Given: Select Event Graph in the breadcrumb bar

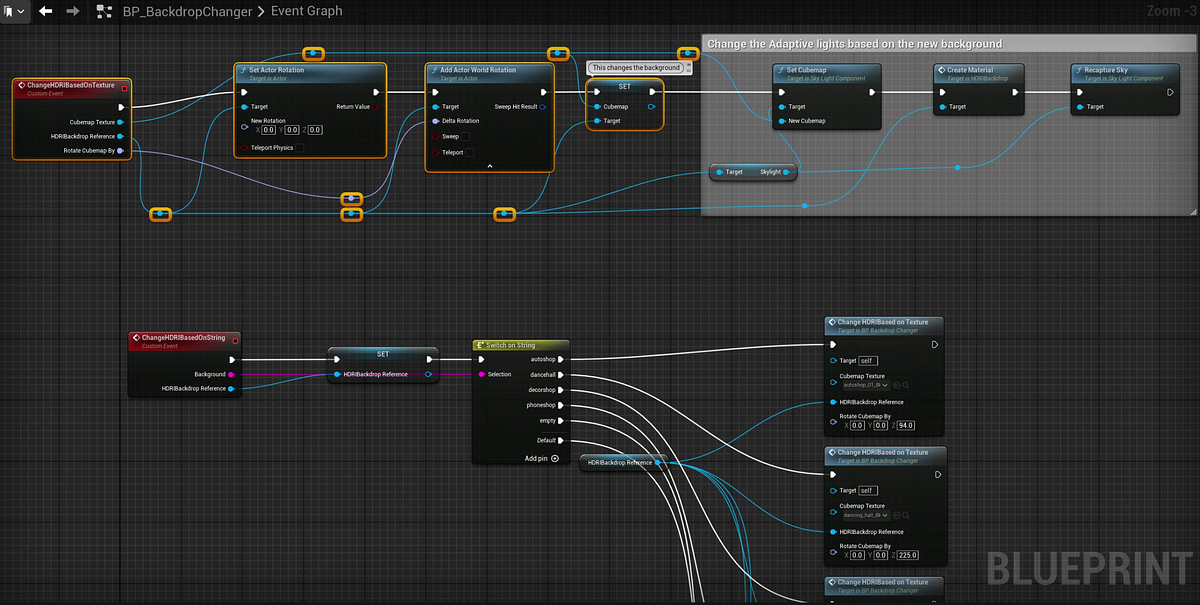Looking at the screenshot, I should [x=308, y=12].
